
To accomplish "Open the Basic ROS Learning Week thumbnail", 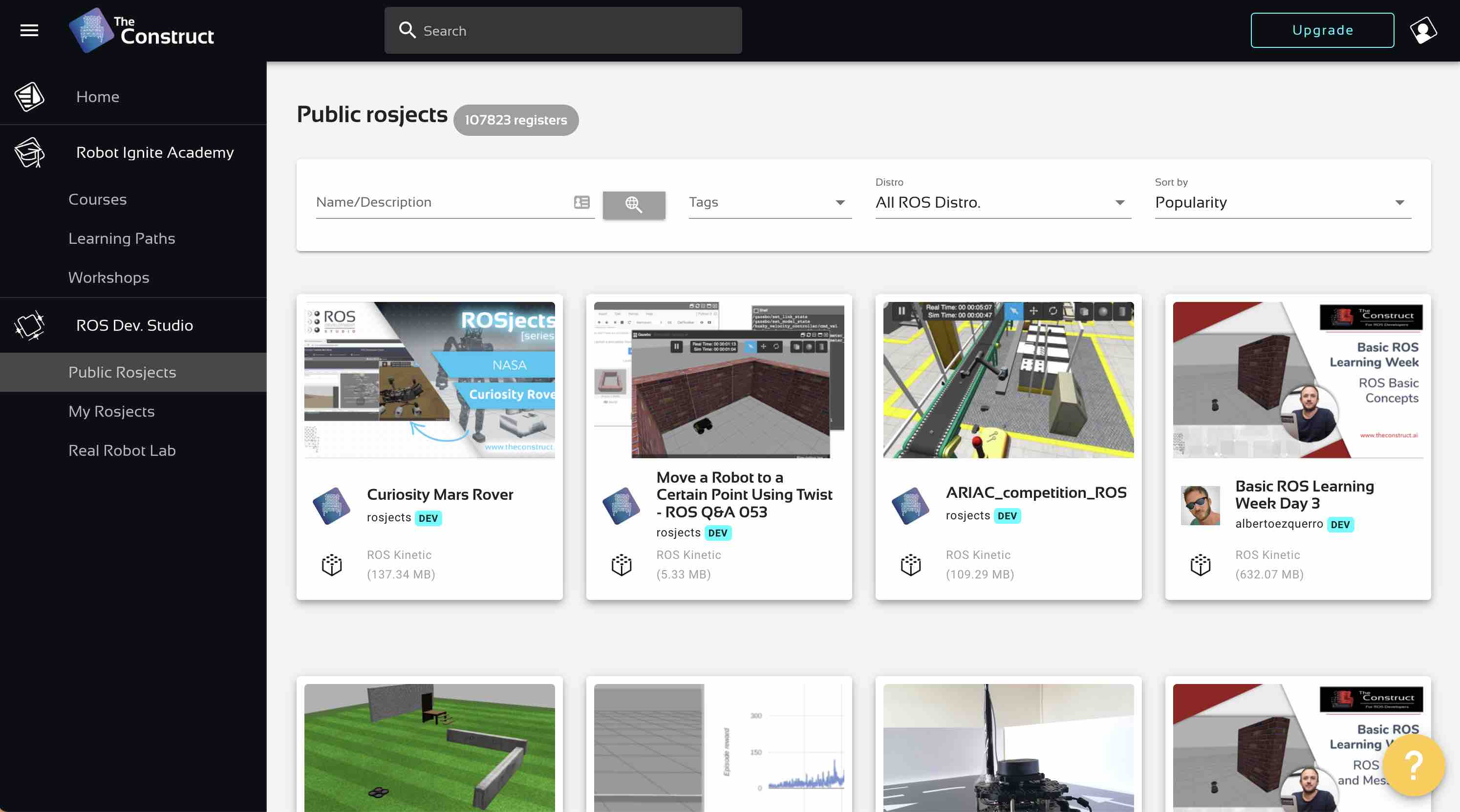I will coord(1298,380).
